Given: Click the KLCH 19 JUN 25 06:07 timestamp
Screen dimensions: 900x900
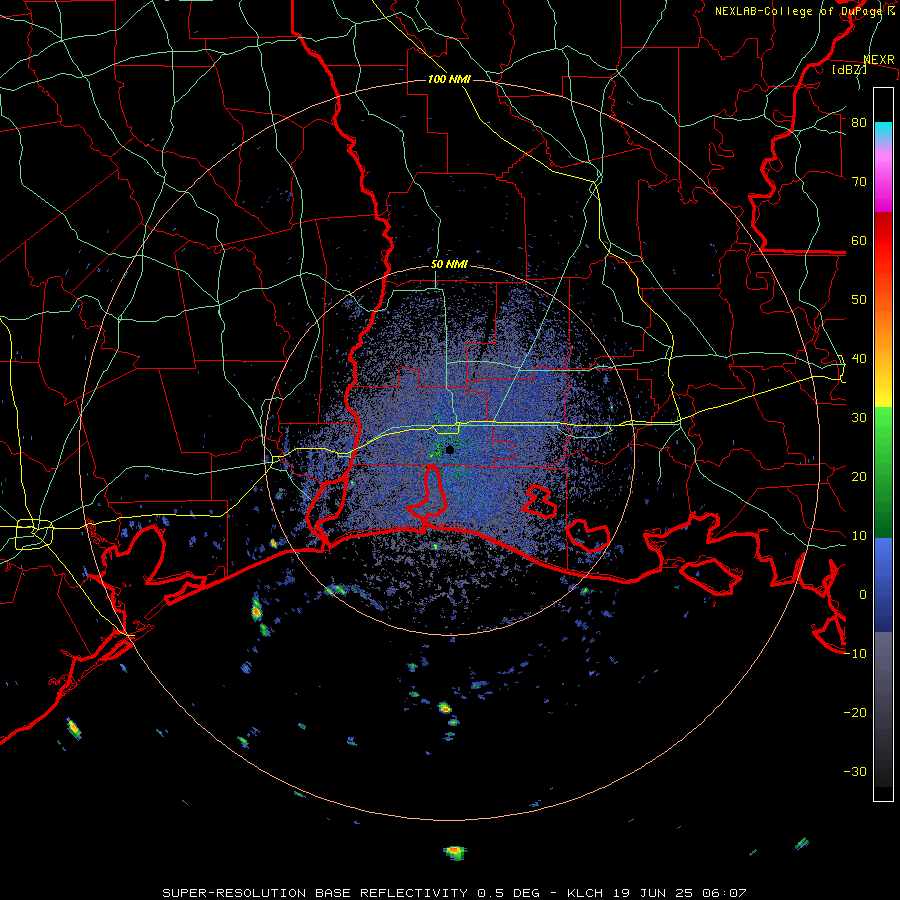Looking at the screenshot, I should 657,893.
